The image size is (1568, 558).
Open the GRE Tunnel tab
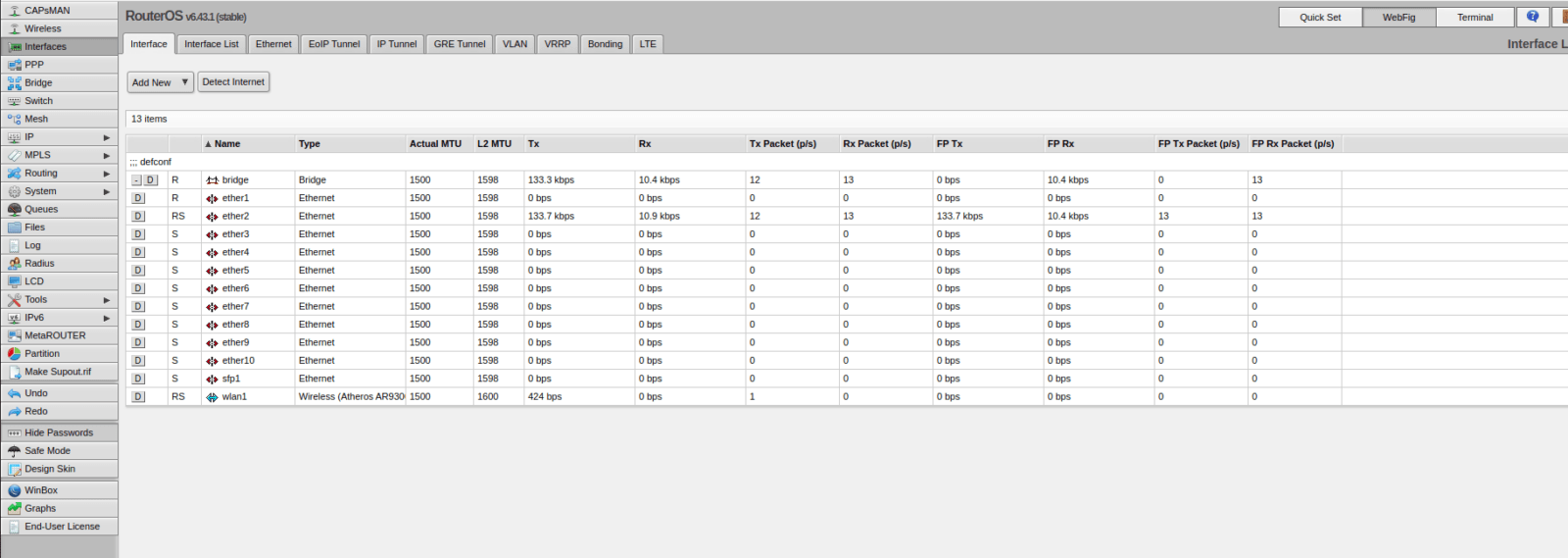460,44
